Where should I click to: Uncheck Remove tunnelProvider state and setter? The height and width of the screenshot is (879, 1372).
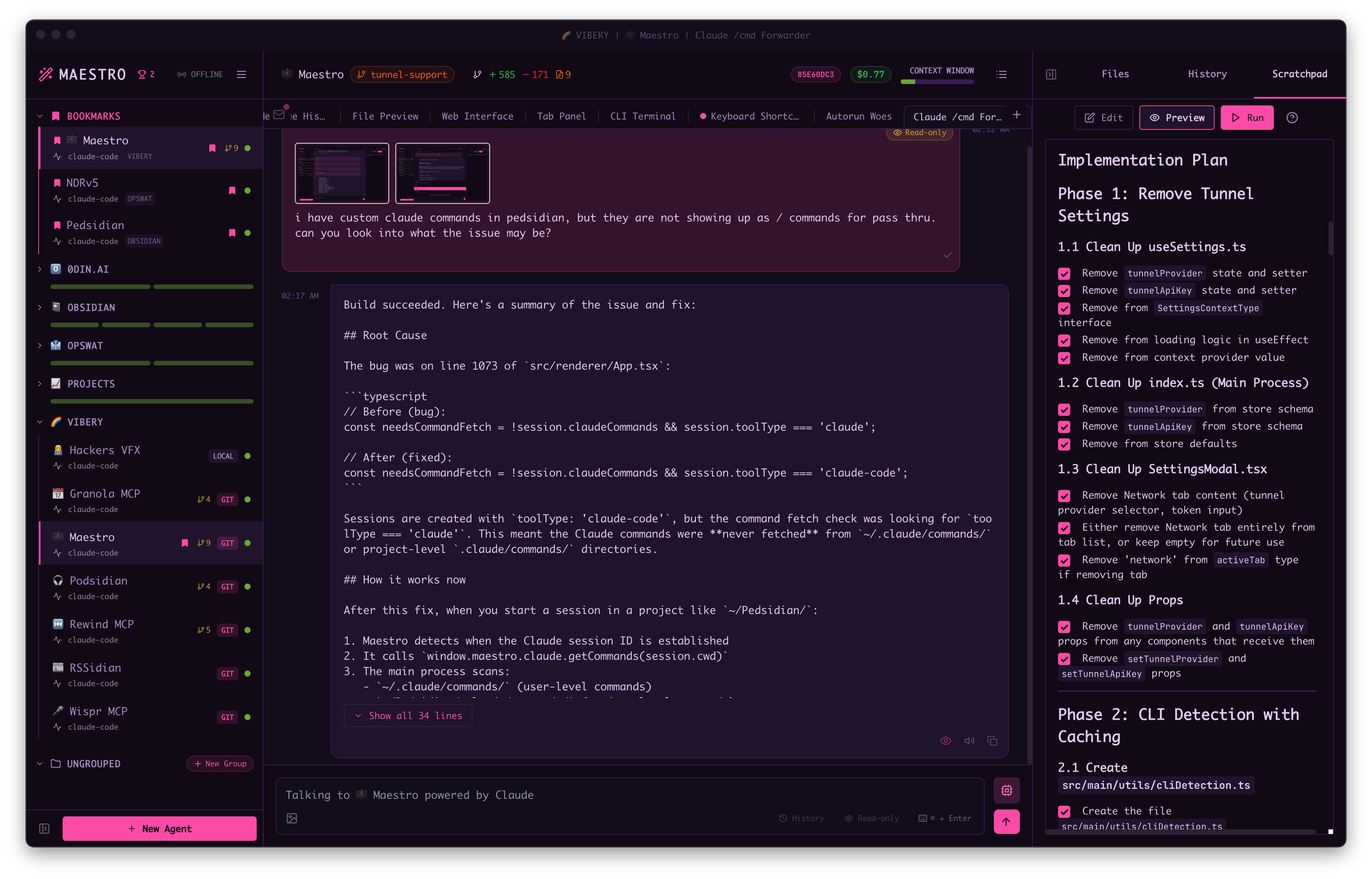(x=1064, y=273)
